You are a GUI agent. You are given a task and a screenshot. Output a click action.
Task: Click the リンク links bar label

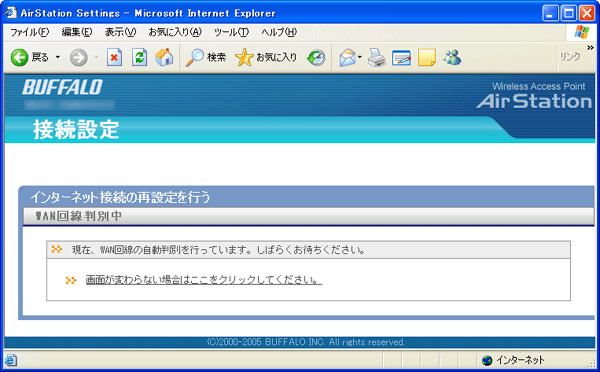click(x=570, y=57)
